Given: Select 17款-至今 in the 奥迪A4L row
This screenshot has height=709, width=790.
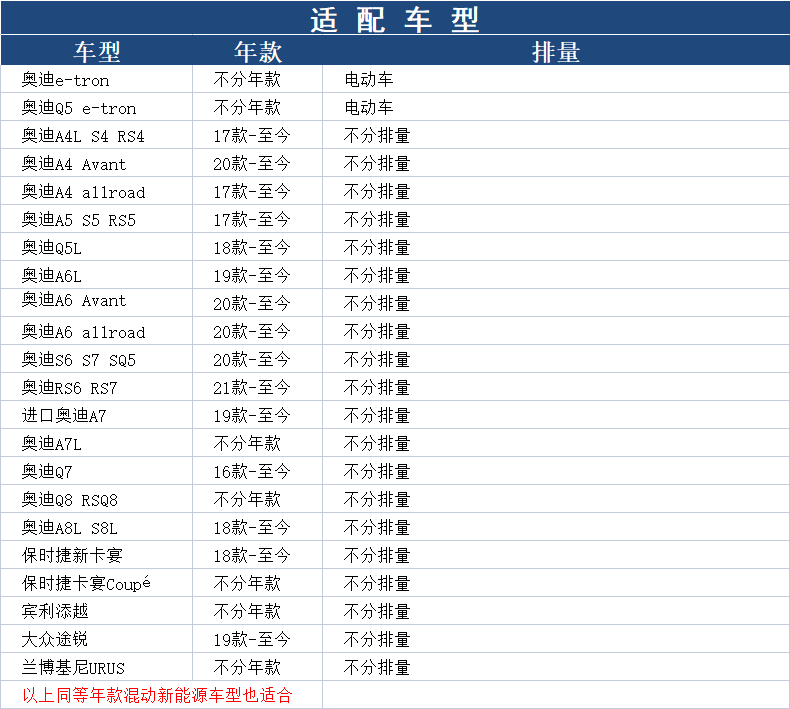Looking at the screenshot, I should point(252,136).
